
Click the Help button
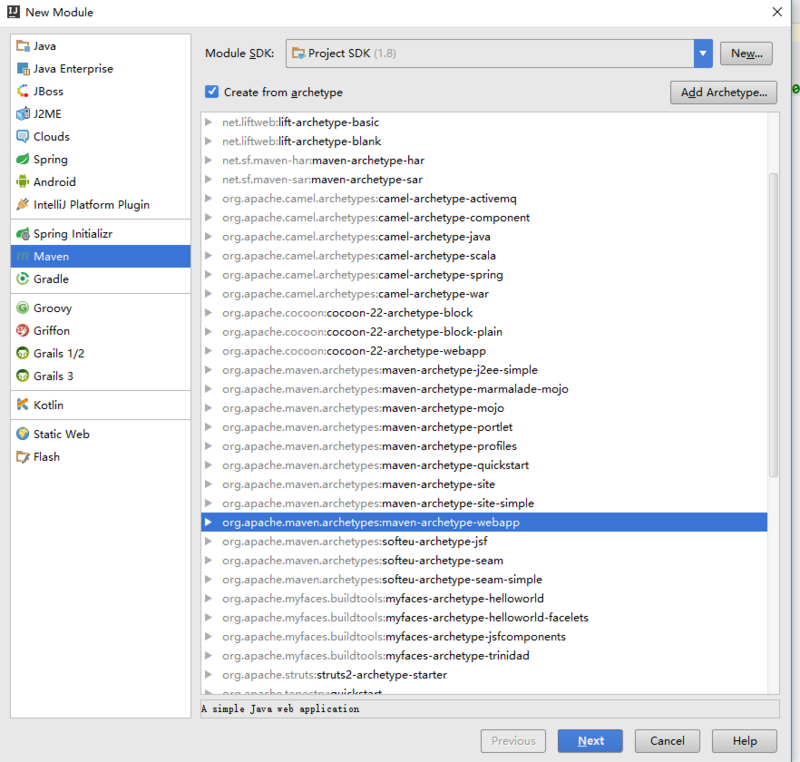tap(744, 741)
